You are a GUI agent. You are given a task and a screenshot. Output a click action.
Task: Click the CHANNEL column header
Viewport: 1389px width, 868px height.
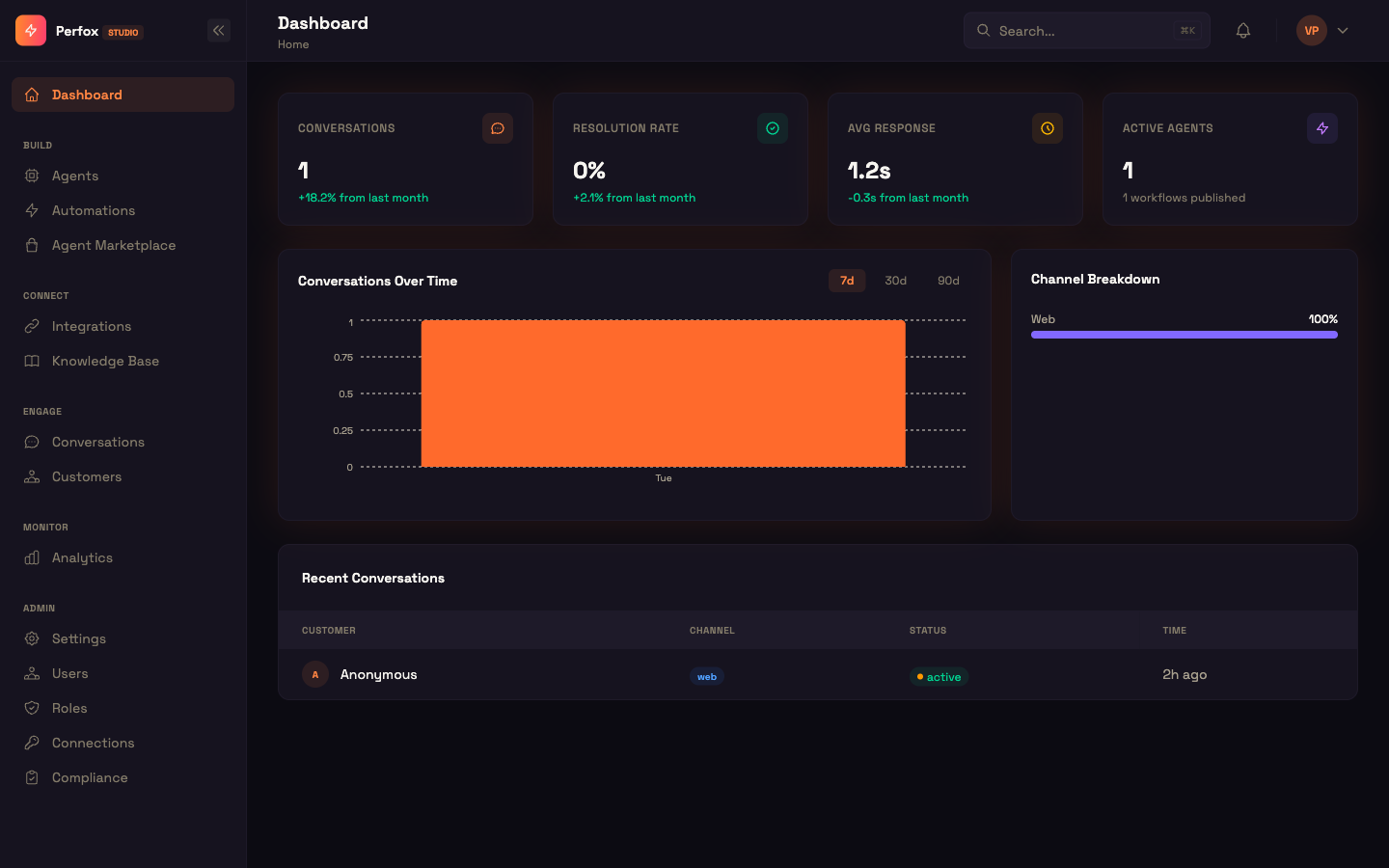[x=712, y=630]
